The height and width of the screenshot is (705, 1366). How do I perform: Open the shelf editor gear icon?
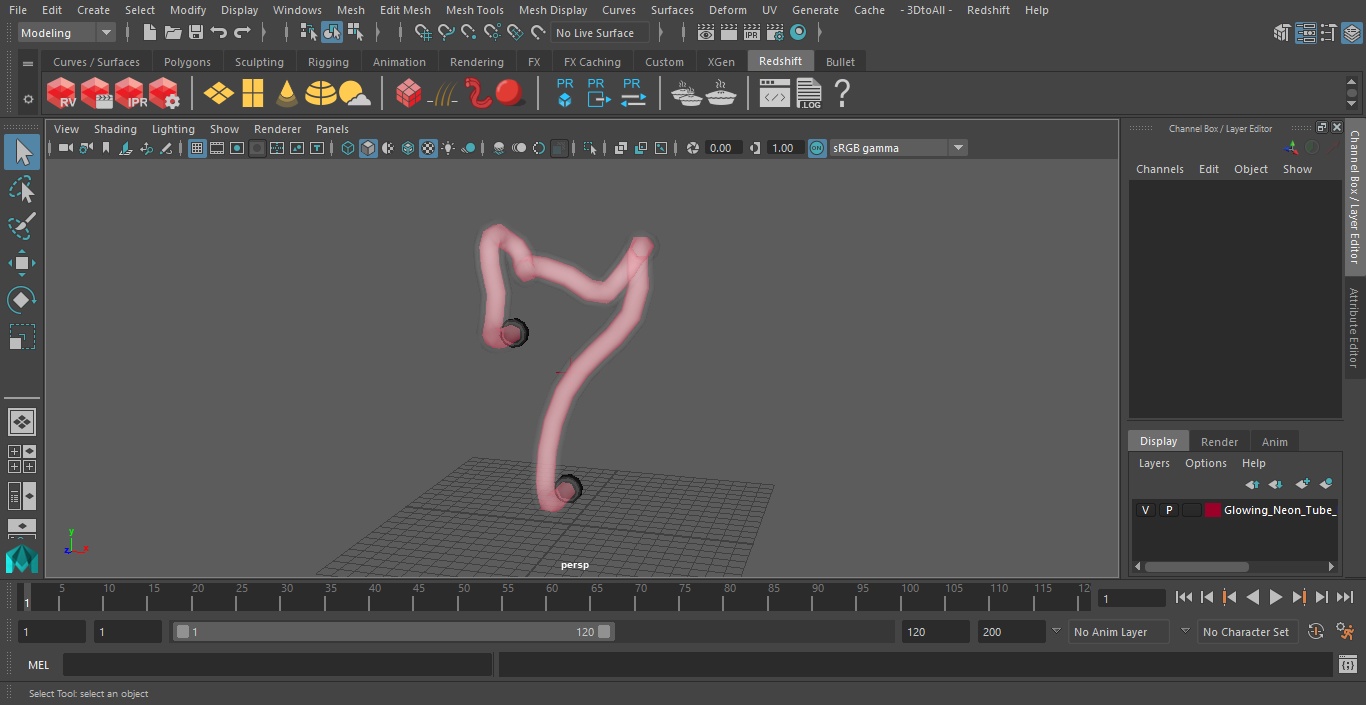(x=28, y=99)
